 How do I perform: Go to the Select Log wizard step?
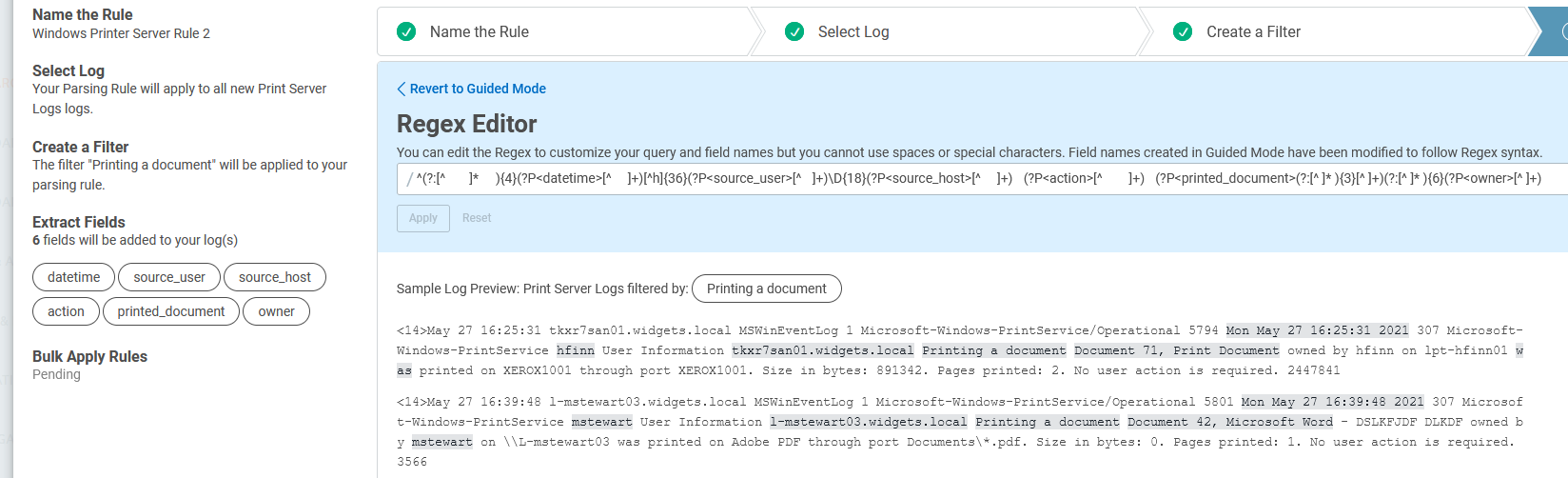(853, 32)
